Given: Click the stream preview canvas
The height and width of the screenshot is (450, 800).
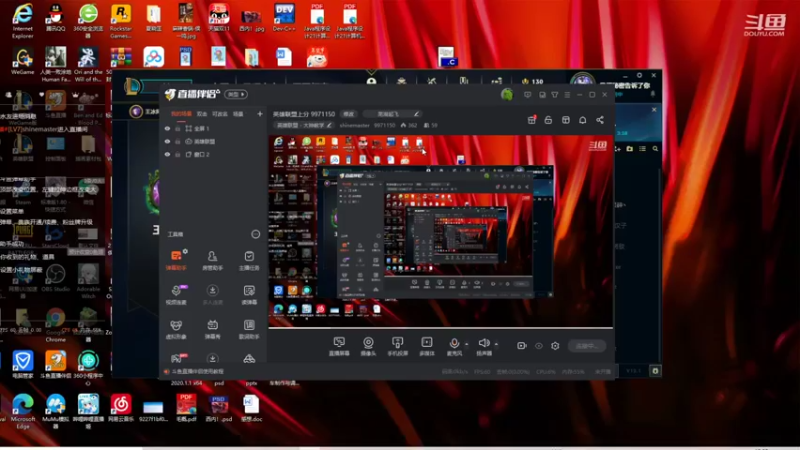Looking at the screenshot, I should [x=440, y=231].
